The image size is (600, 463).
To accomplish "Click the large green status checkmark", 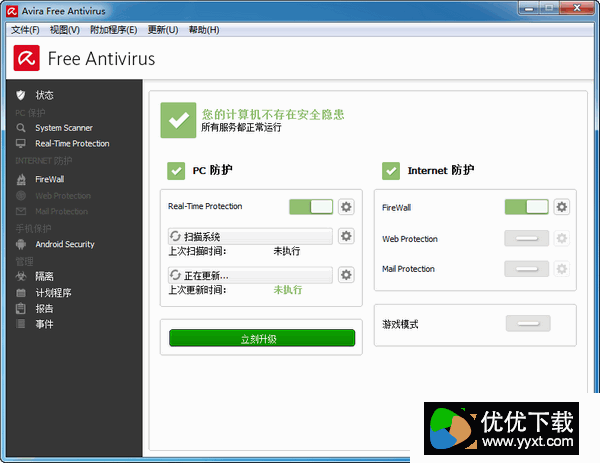I will (178, 120).
